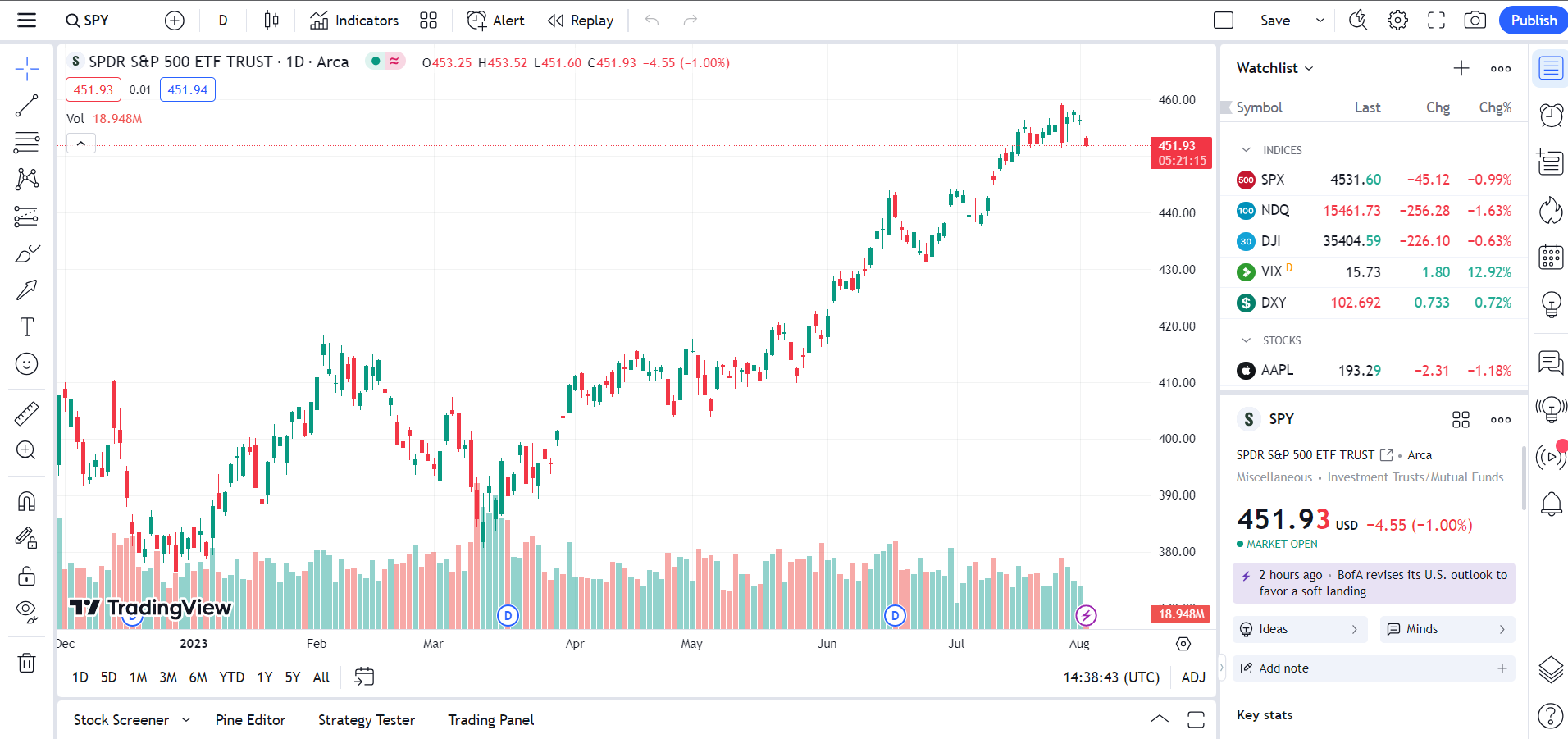Open the Help Center question icon
Screen dimensions: 1568x739
tap(1551, 715)
